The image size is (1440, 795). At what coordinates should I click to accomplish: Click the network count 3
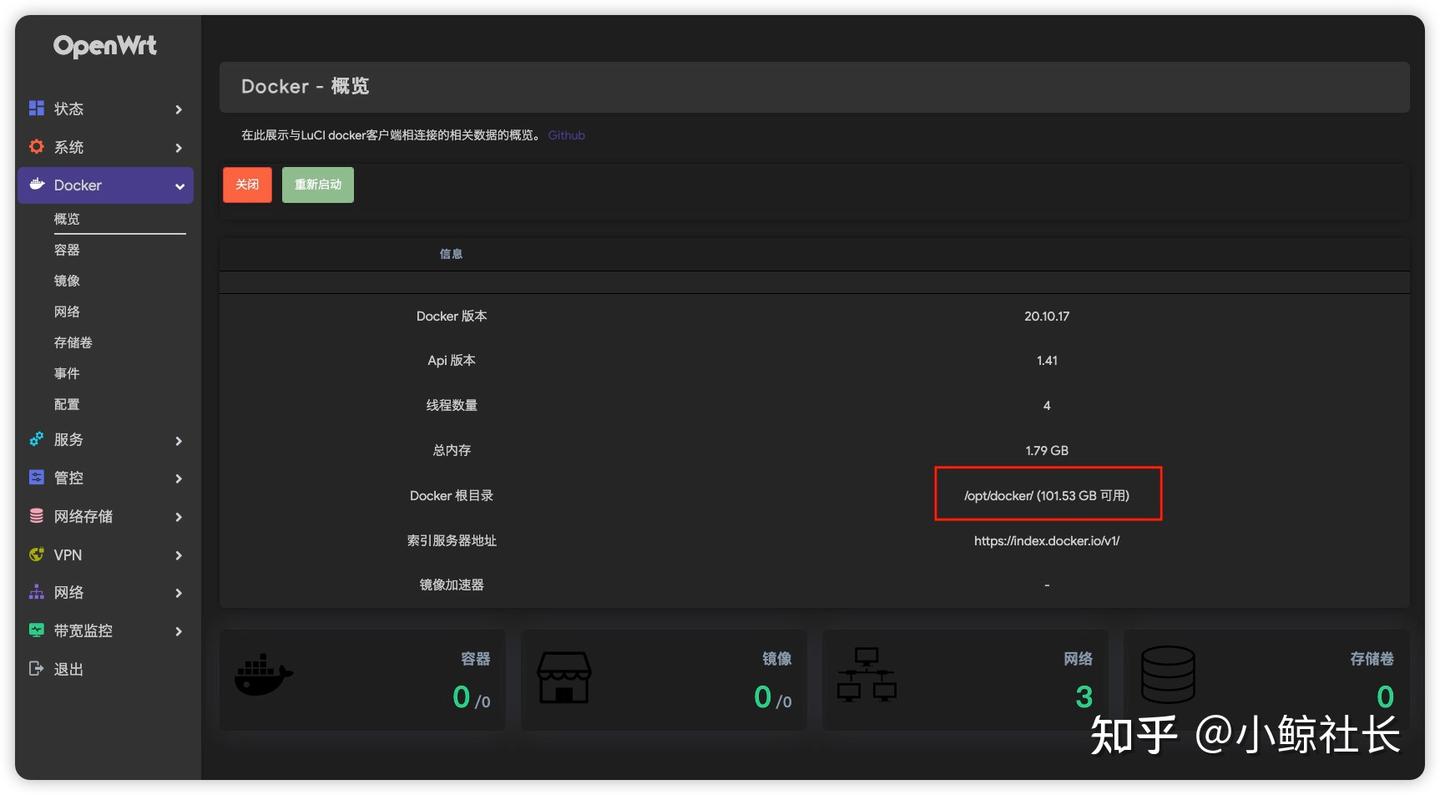click(x=1084, y=696)
